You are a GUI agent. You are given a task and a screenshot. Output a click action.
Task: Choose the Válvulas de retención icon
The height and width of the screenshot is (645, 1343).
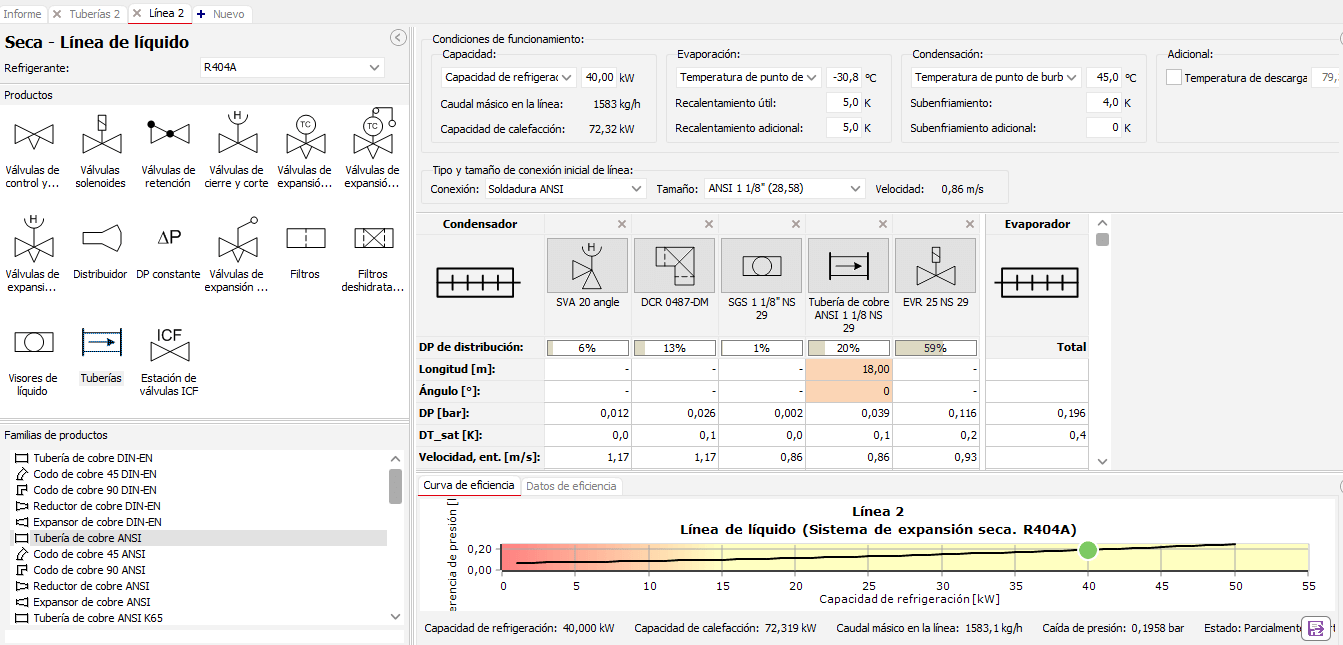pyautogui.click(x=168, y=134)
